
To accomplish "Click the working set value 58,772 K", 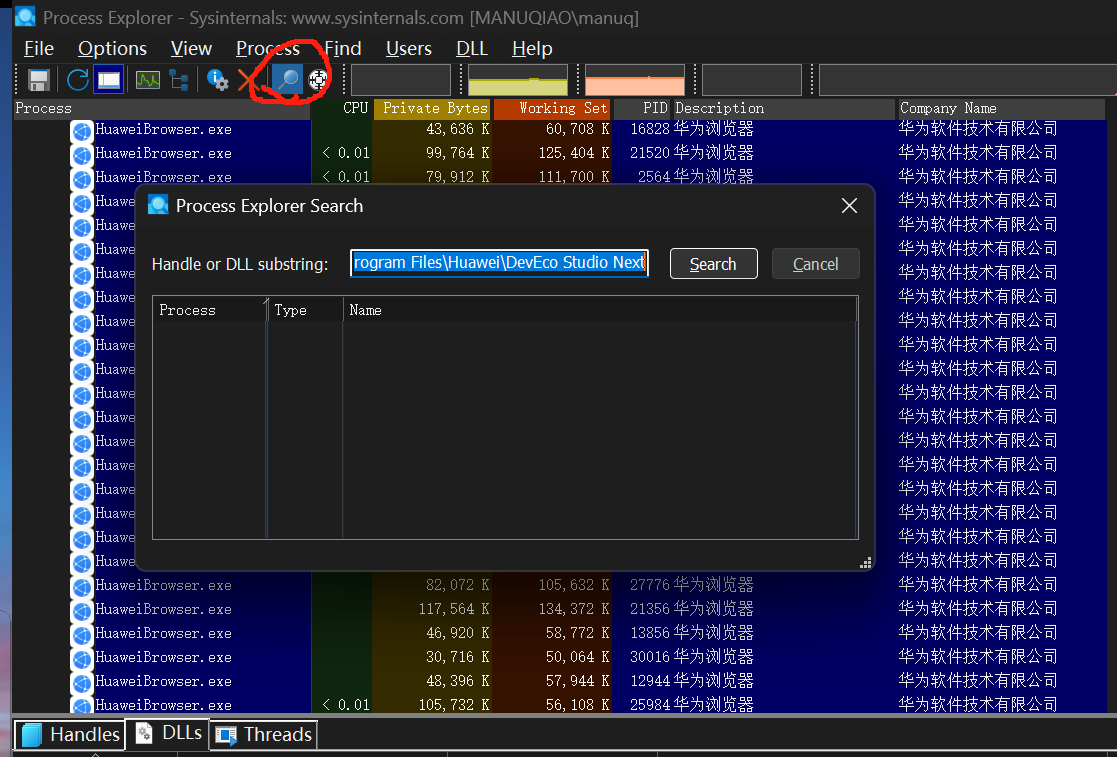I will pyautogui.click(x=577, y=633).
